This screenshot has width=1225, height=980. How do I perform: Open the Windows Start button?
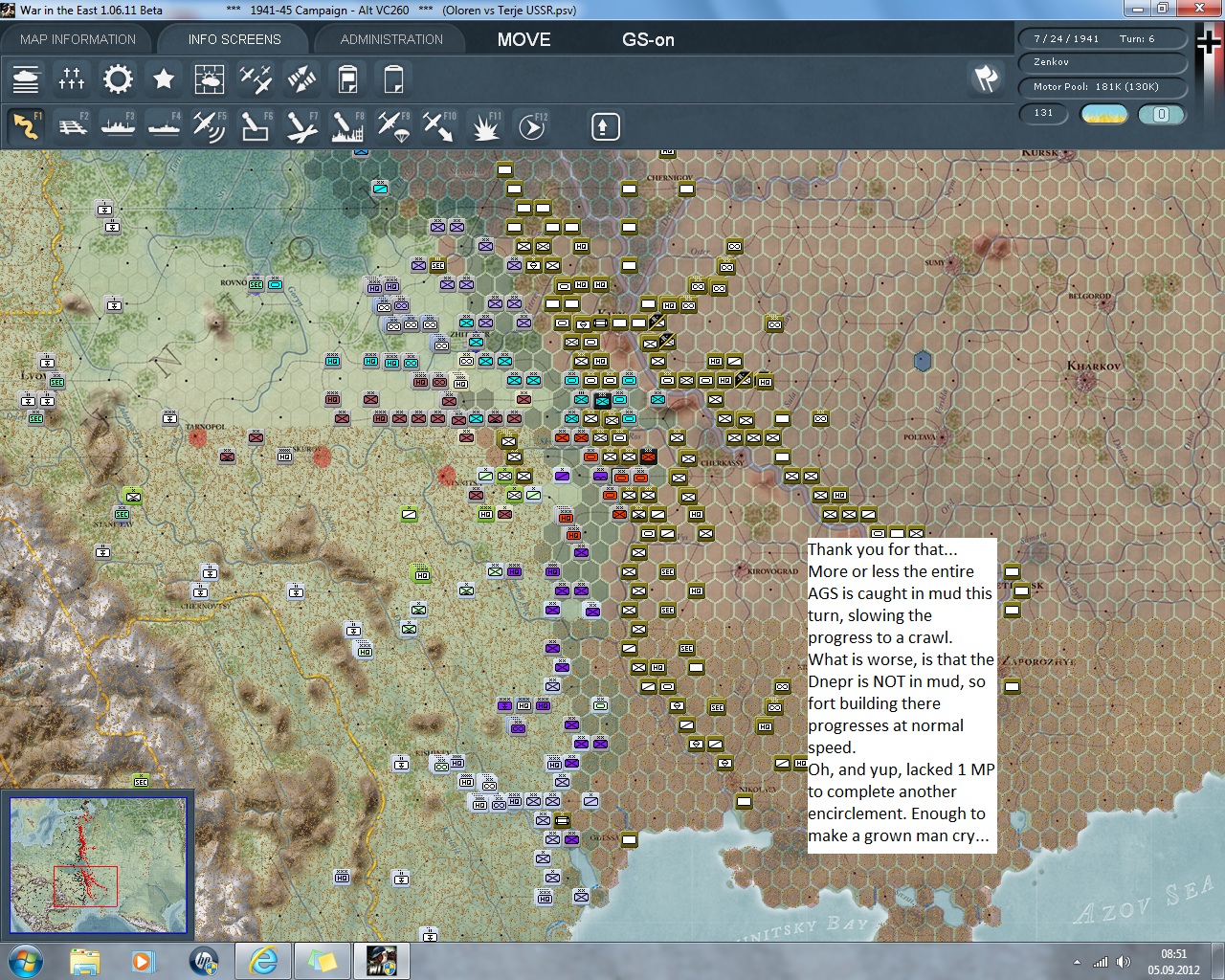[25, 961]
